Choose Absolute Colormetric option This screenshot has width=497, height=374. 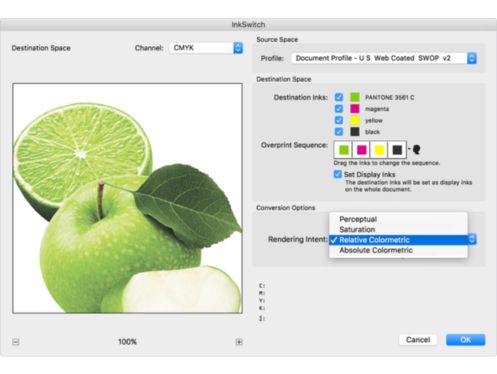coord(398,250)
